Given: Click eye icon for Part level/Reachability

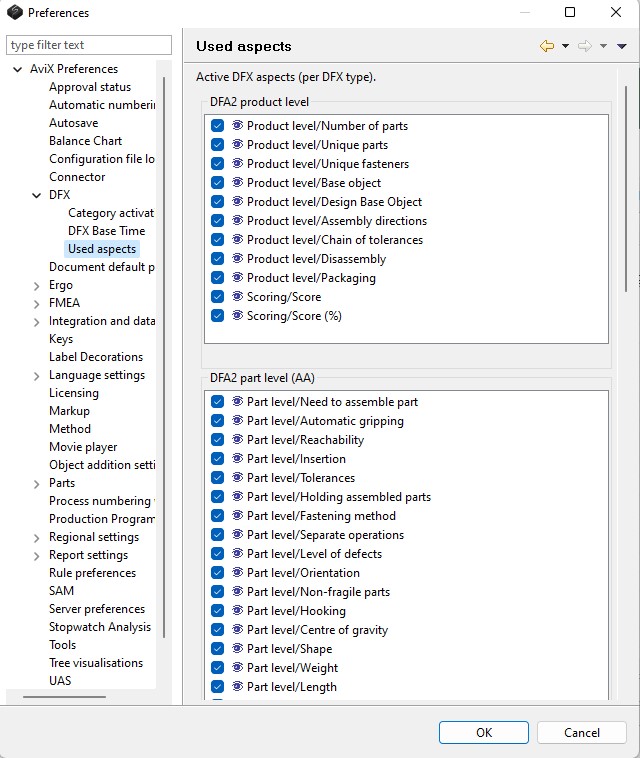Looking at the screenshot, I should point(238,440).
